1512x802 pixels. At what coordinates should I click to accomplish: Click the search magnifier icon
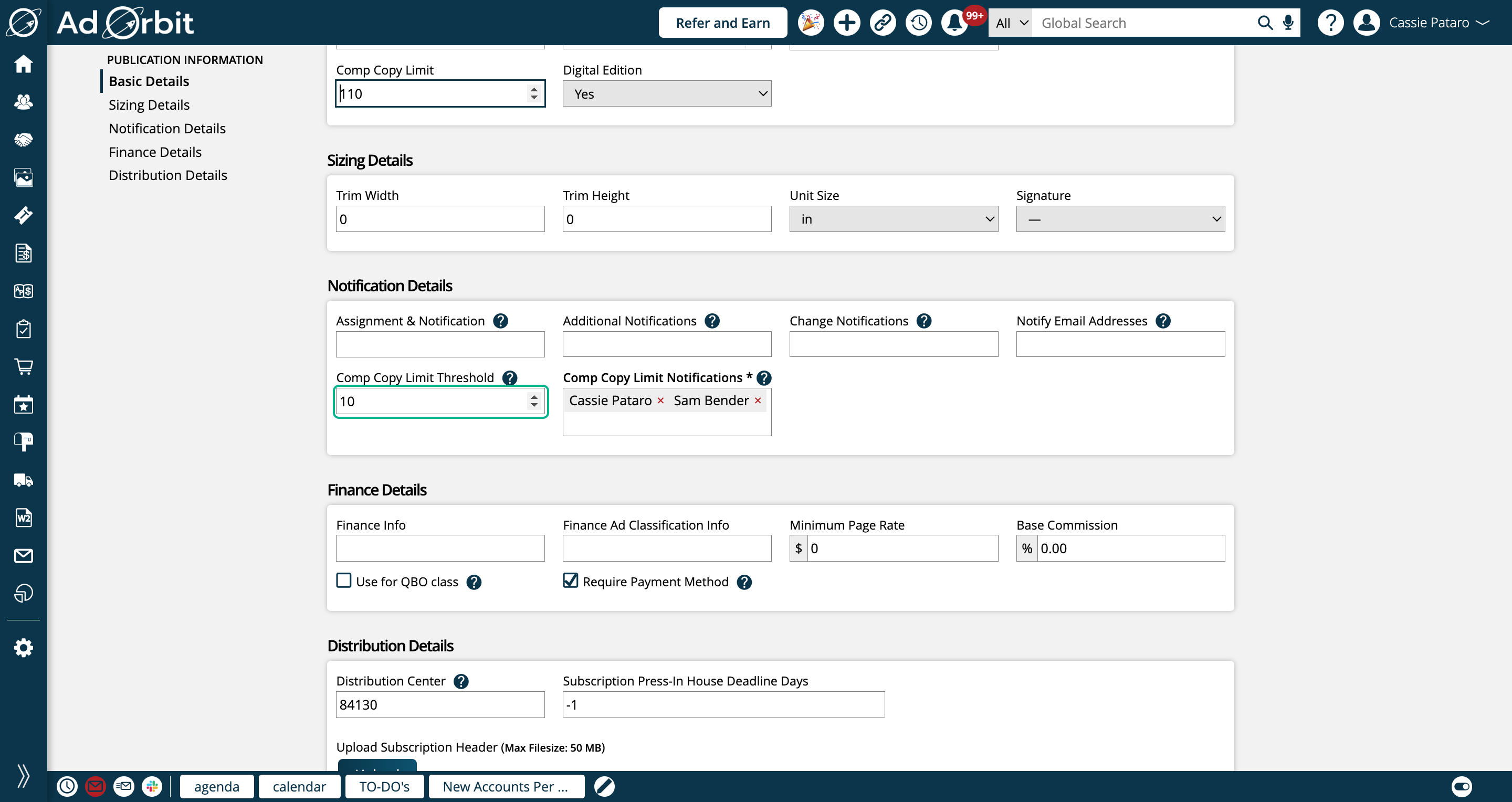(1265, 23)
